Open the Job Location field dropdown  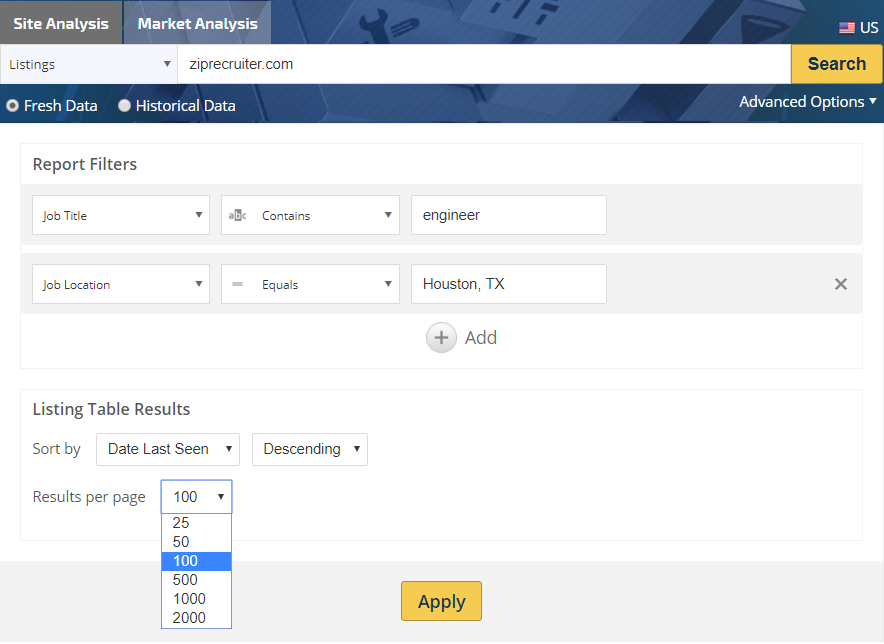pyautogui.click(x=121, y=284)
